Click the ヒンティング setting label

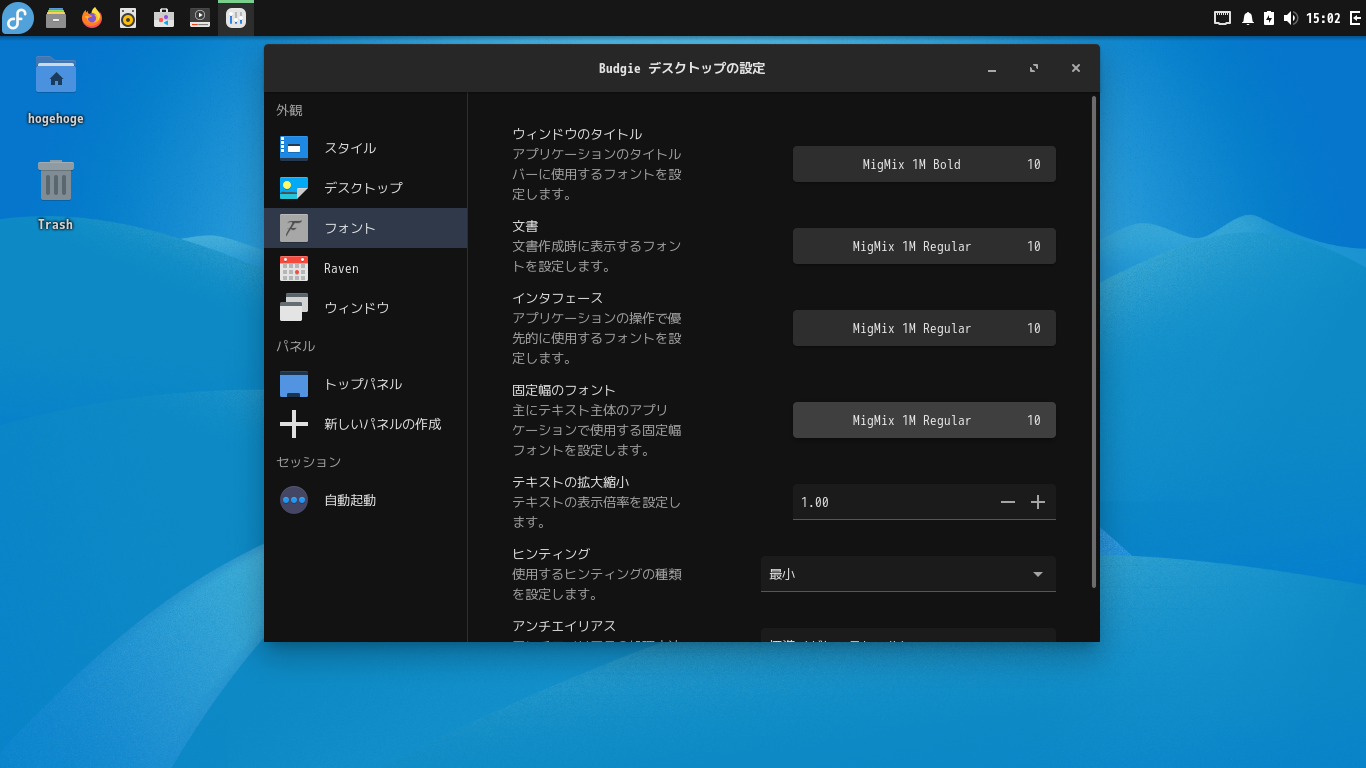pyautogui.click(x=551, y=554)
